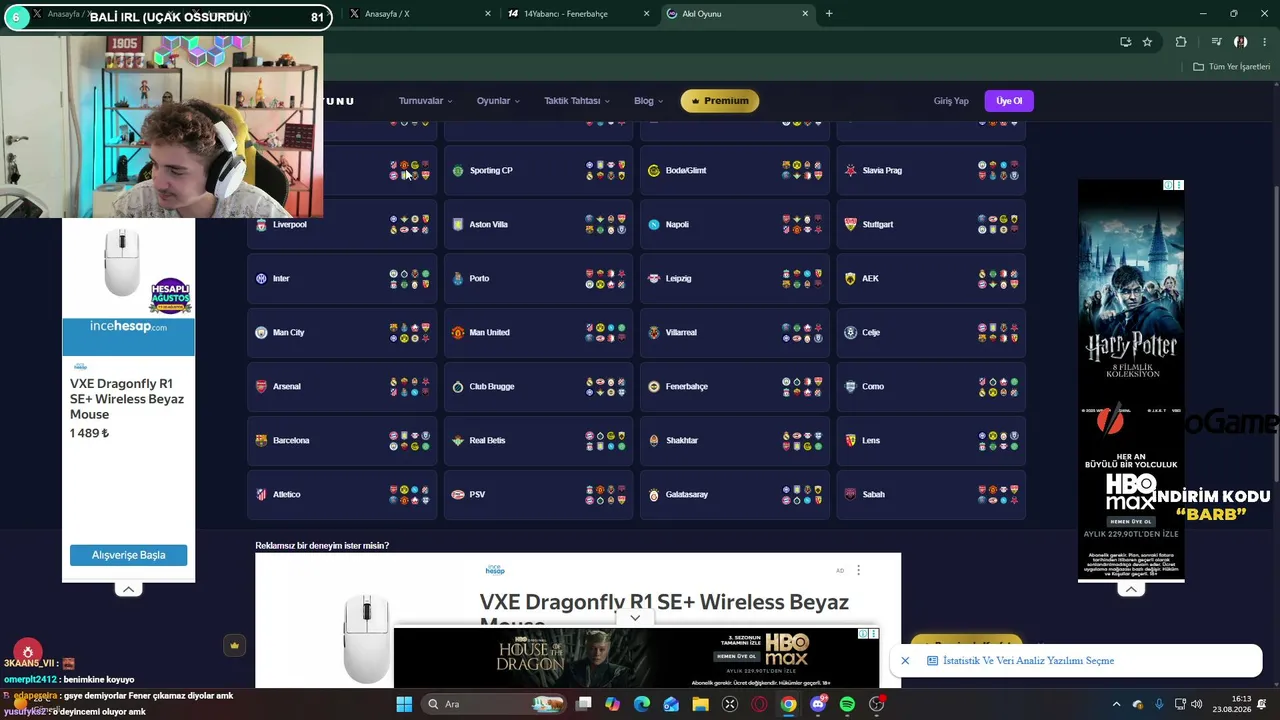Collapse the left mouse ad using its chevron

click(x=128, y=590)
